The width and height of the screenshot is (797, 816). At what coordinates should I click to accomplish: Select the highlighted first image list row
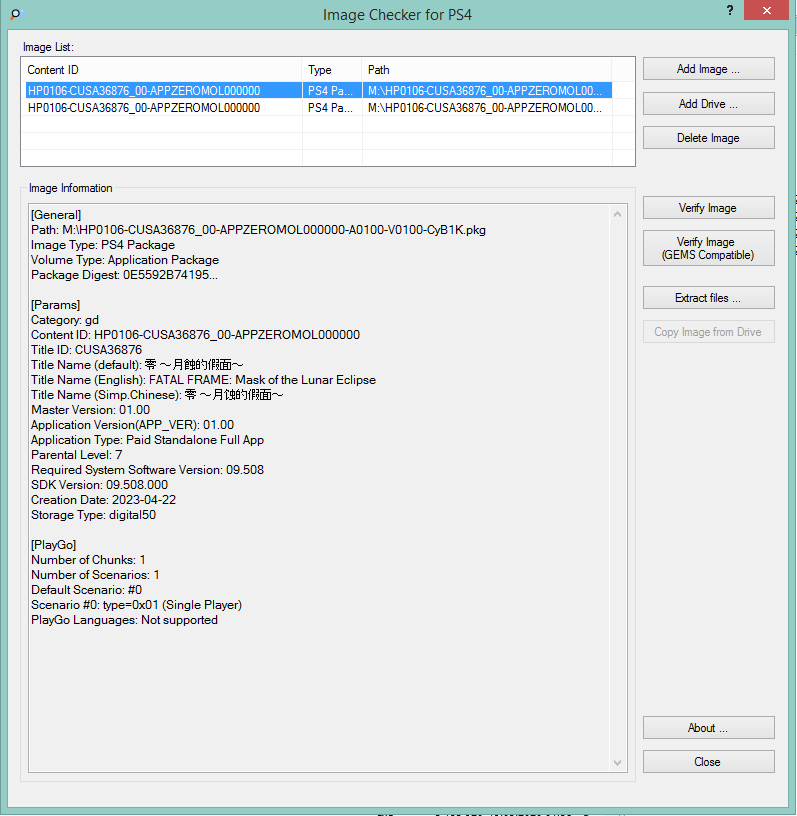(319, 91)
